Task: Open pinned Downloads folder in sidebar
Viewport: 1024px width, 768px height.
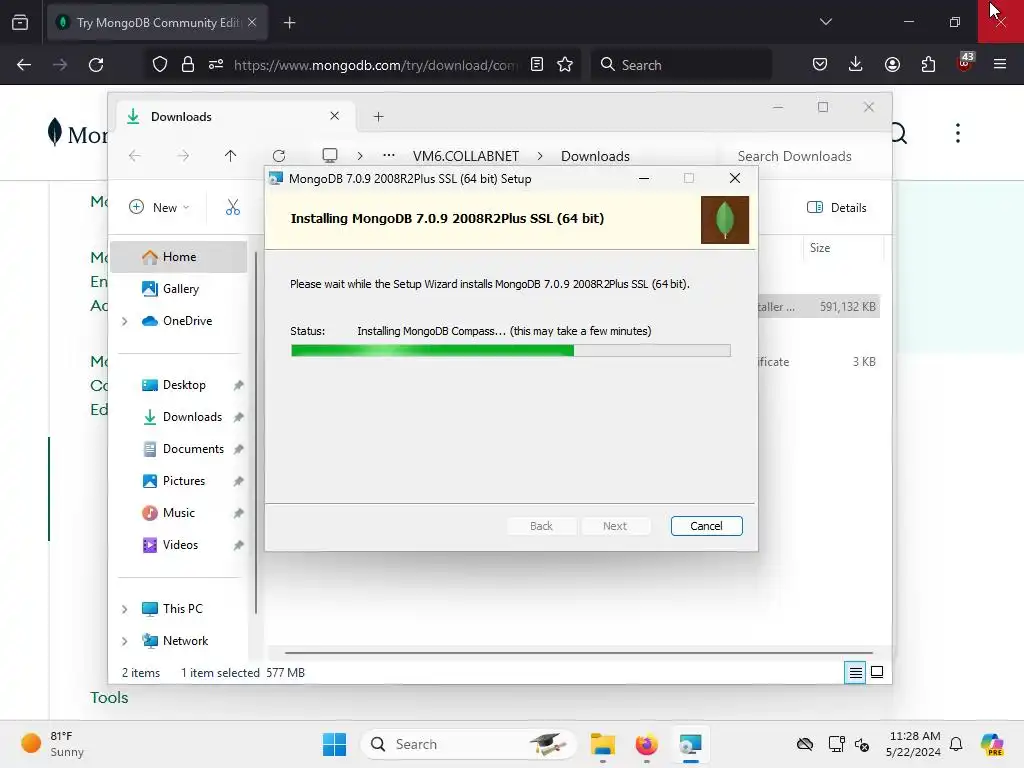Action: [x=192, y=417]
